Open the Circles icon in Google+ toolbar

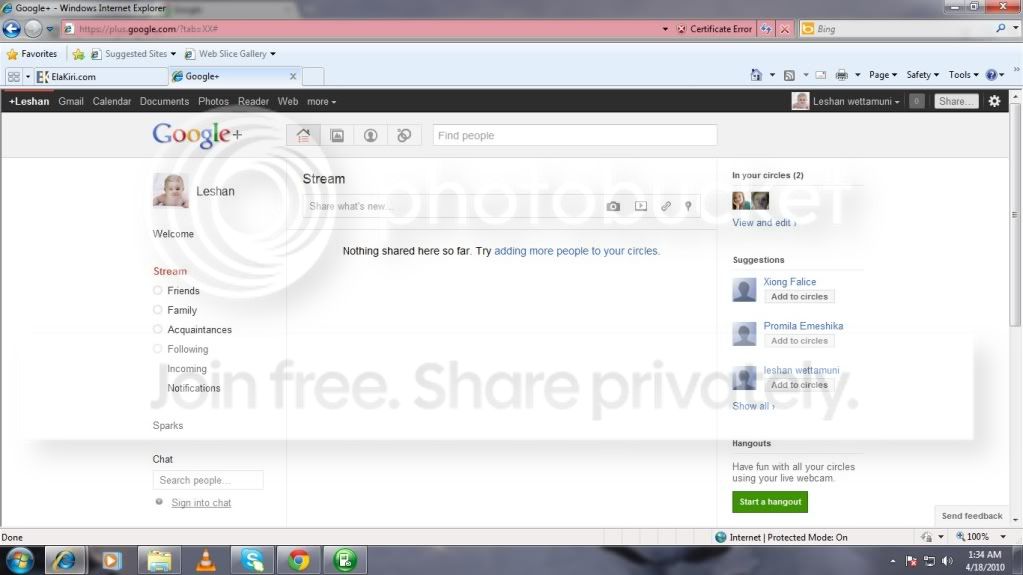404,135
